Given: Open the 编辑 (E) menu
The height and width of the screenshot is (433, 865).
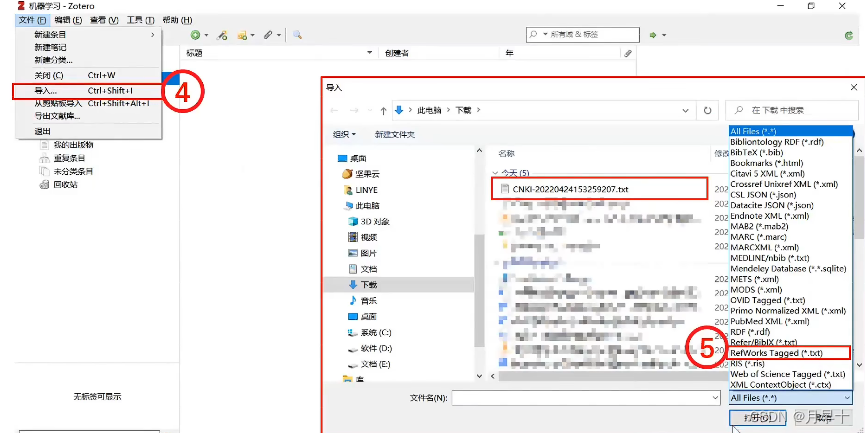Looking at the screenshot, I should click(x=68, y=20).
